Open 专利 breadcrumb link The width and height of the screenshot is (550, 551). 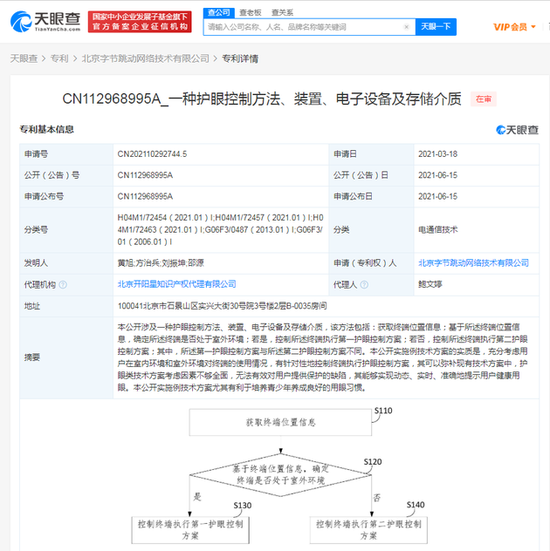pyautogui.click(x=59, y=58)
